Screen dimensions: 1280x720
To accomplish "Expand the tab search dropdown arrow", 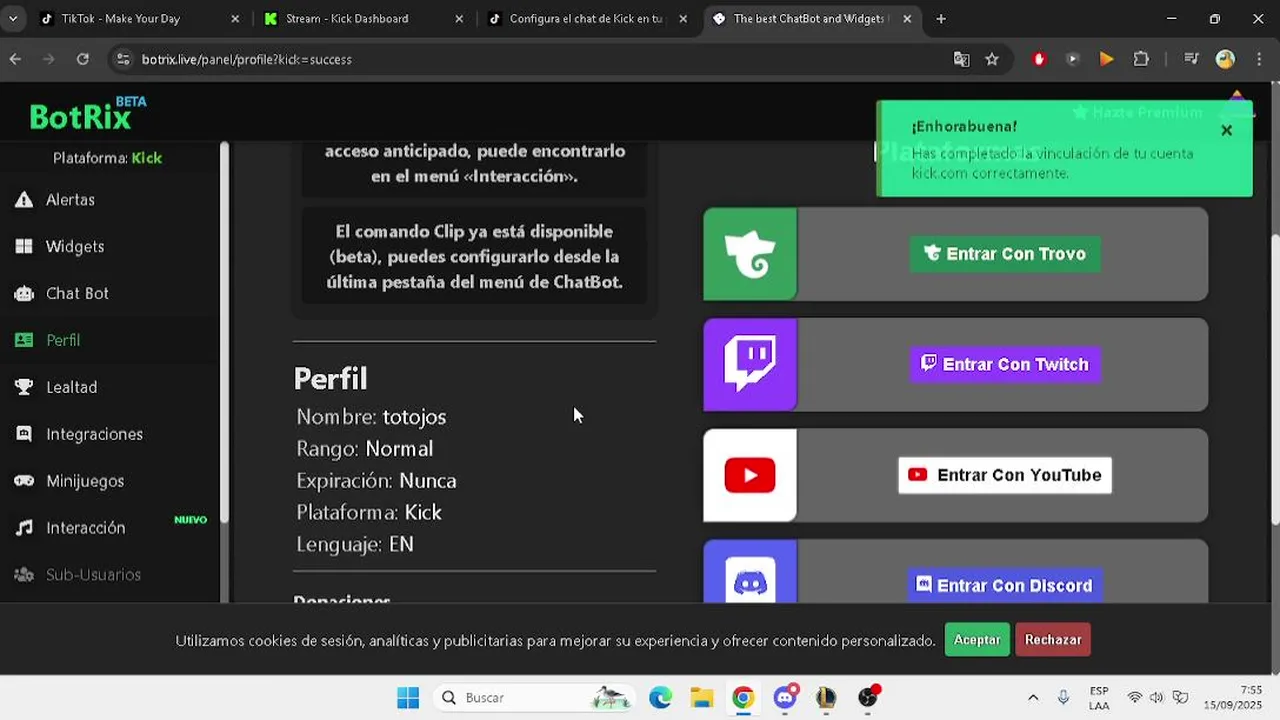I will click(13, 19).
